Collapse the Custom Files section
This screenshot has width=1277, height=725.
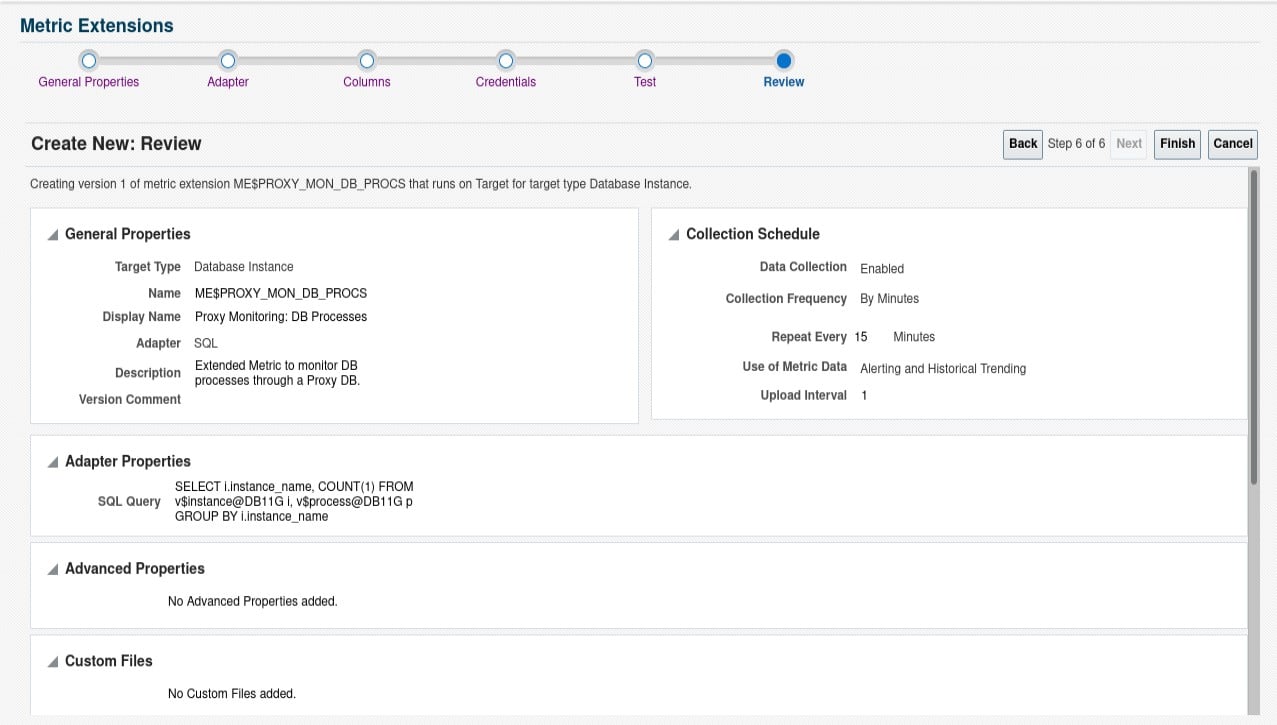point(51,661)
